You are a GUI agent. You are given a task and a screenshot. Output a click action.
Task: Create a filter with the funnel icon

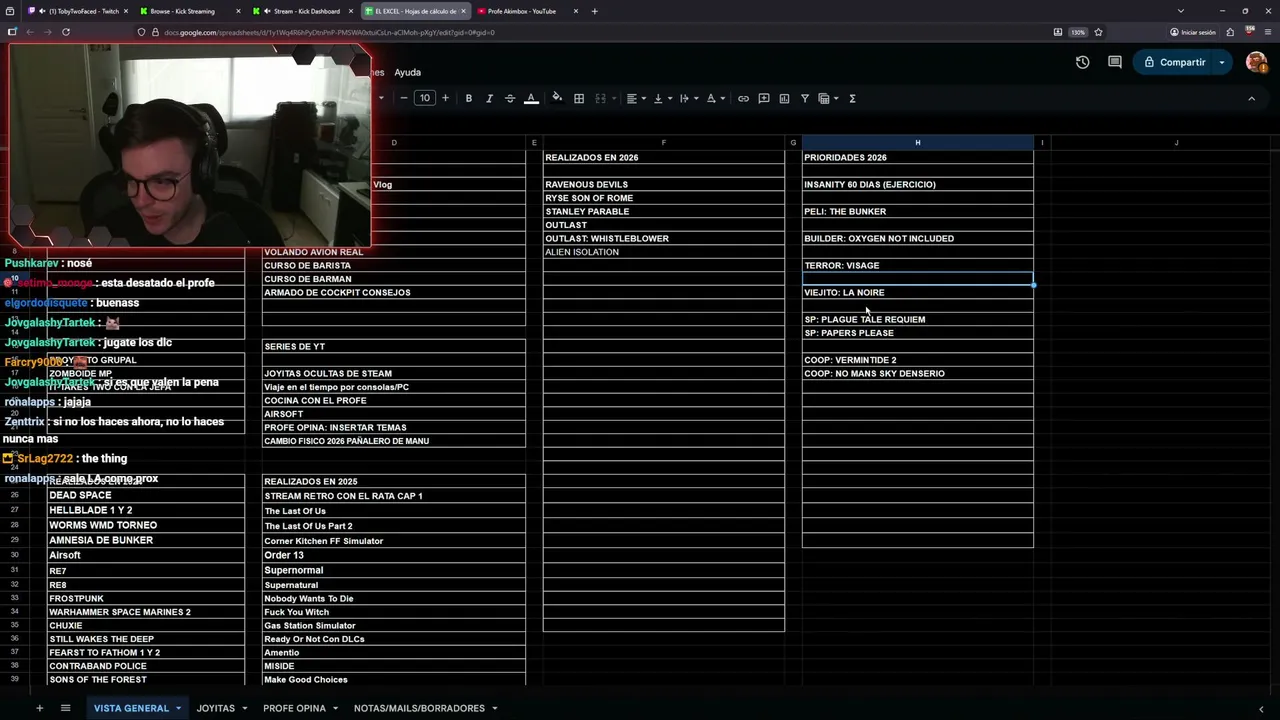tap(804, 98)
